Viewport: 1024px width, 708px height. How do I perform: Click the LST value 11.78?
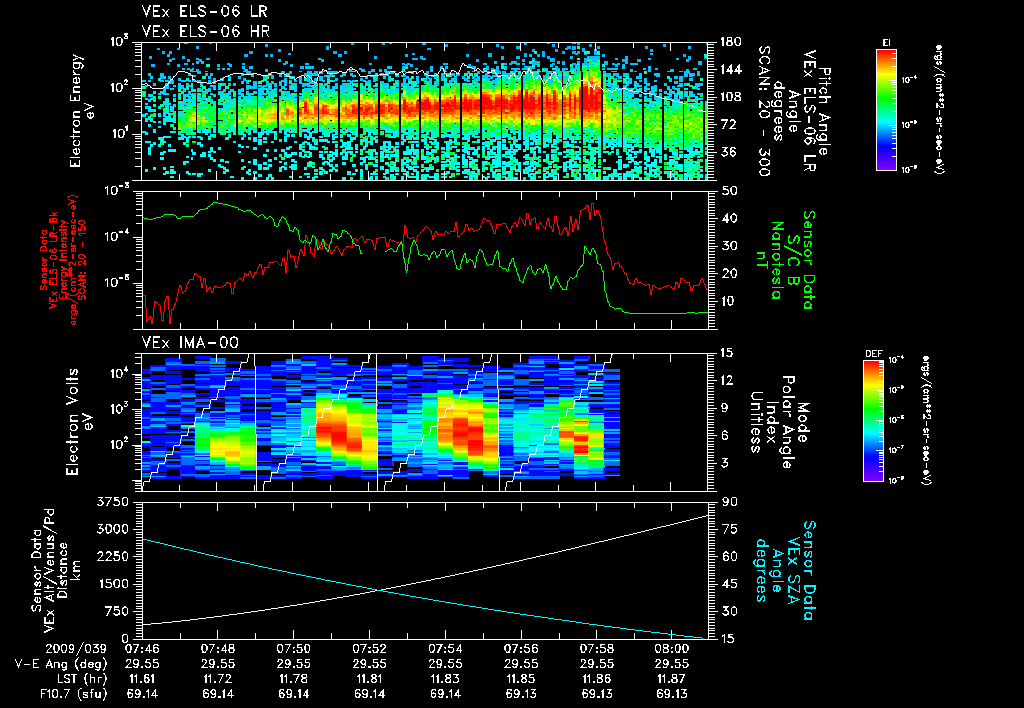click(294, 679)
